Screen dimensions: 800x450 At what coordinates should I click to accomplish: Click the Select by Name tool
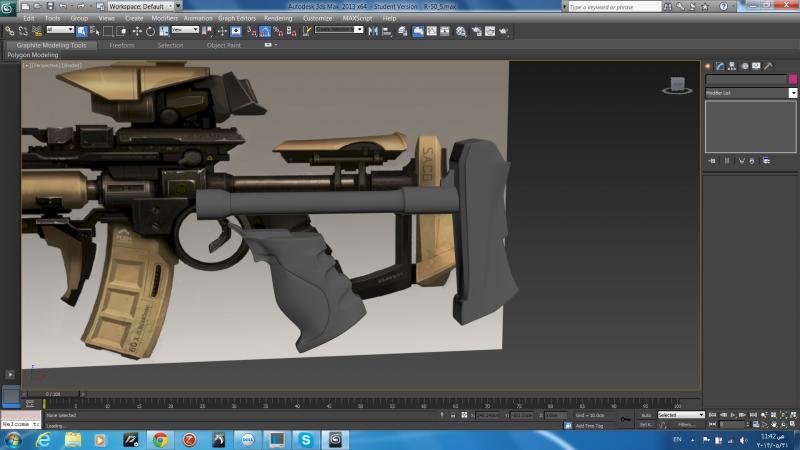pos(95,31)
